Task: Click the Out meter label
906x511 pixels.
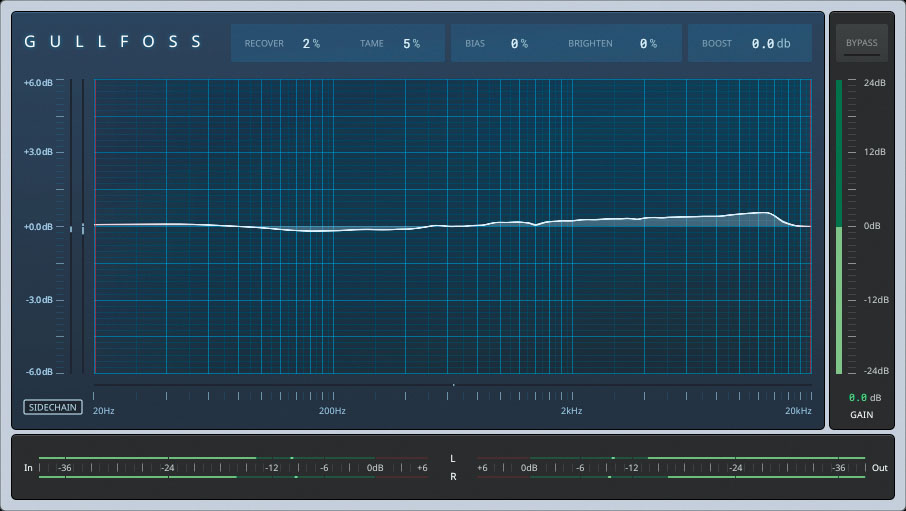Action: [879, 468]
